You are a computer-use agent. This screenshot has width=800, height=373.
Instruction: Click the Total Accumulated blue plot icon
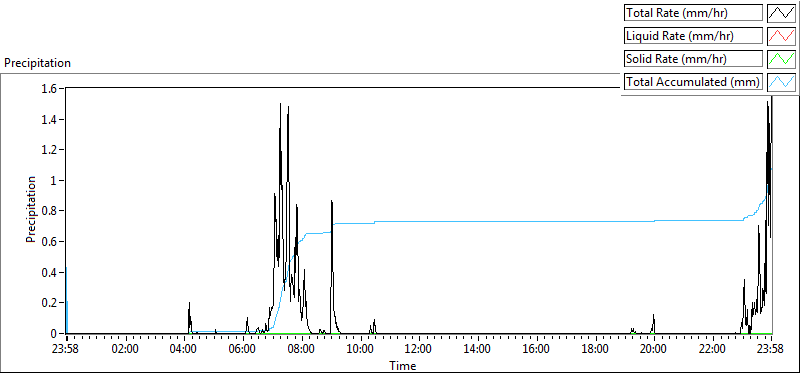782,82
